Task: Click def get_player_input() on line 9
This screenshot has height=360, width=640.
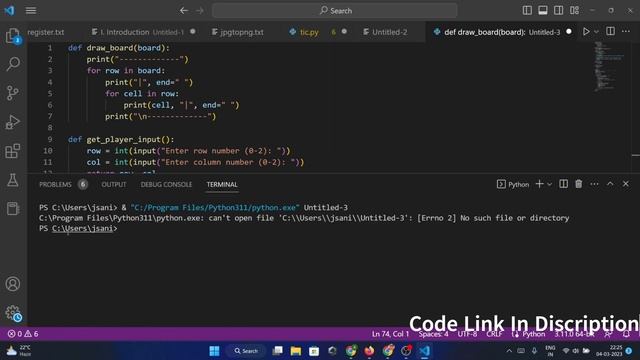Action: pyautogui.click(x=121, y=139)
